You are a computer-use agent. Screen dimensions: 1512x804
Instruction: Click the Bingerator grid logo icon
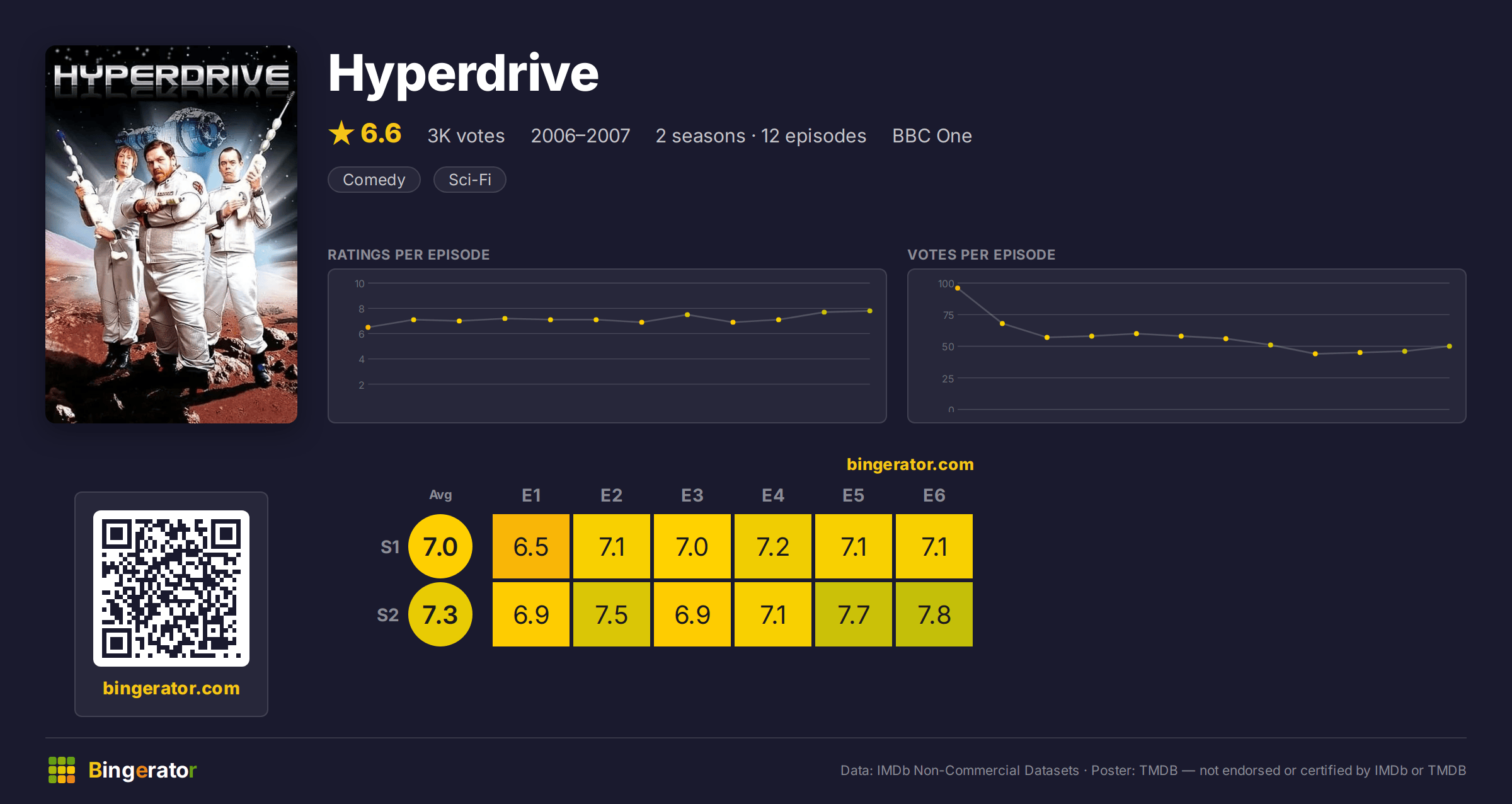pyautogui.click(x=62, y=770)
